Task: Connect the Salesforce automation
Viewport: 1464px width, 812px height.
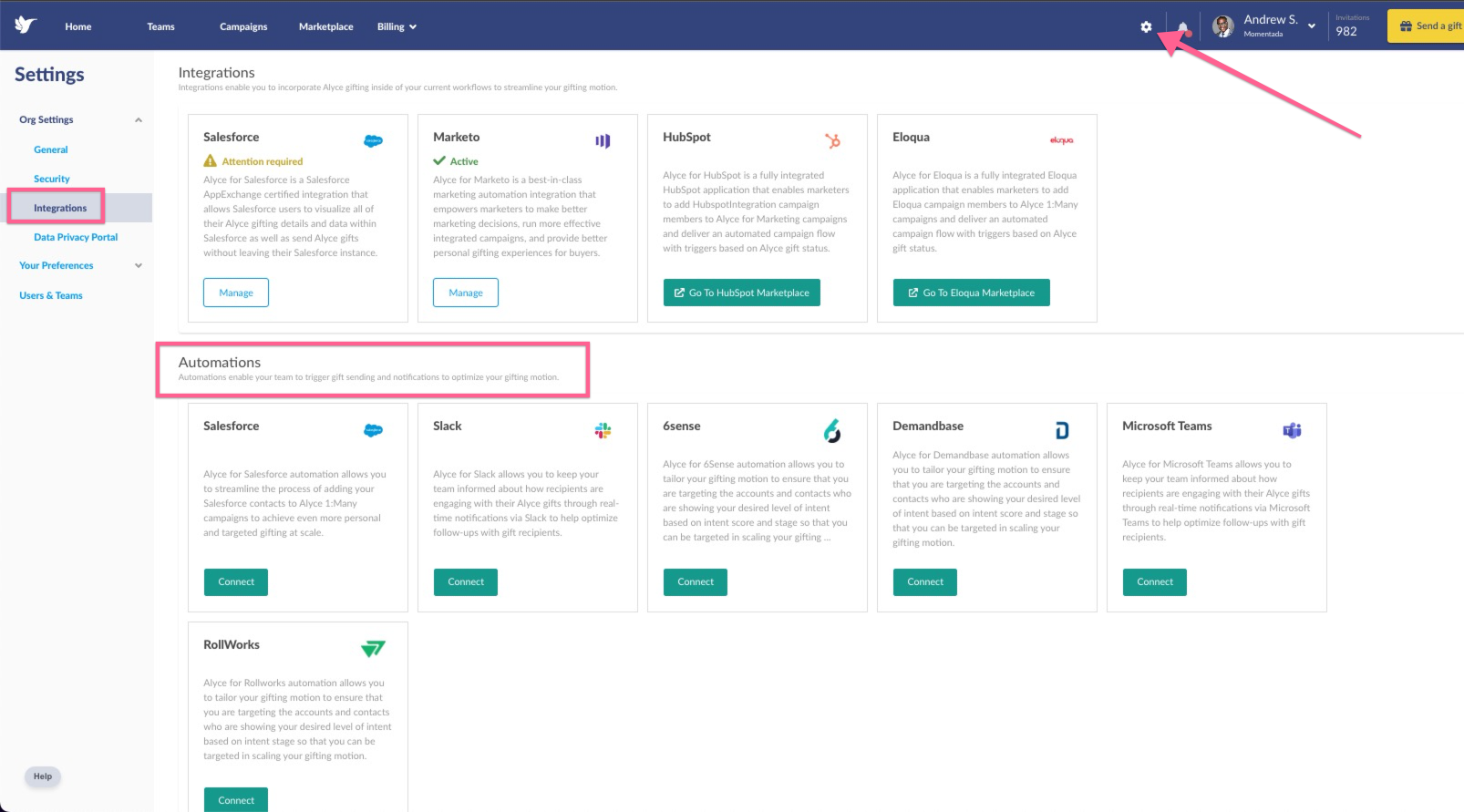Action: [236, 581]
